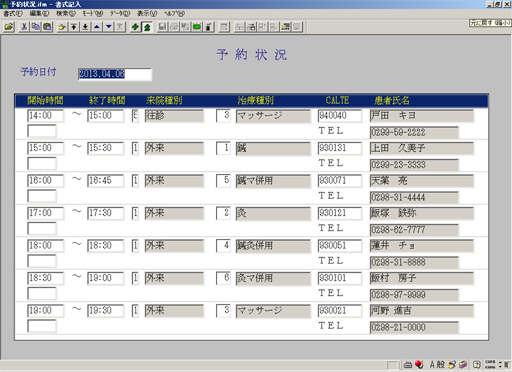Click the start time field 17:00
Screen dimensions: 512x372
pos(45,213)
